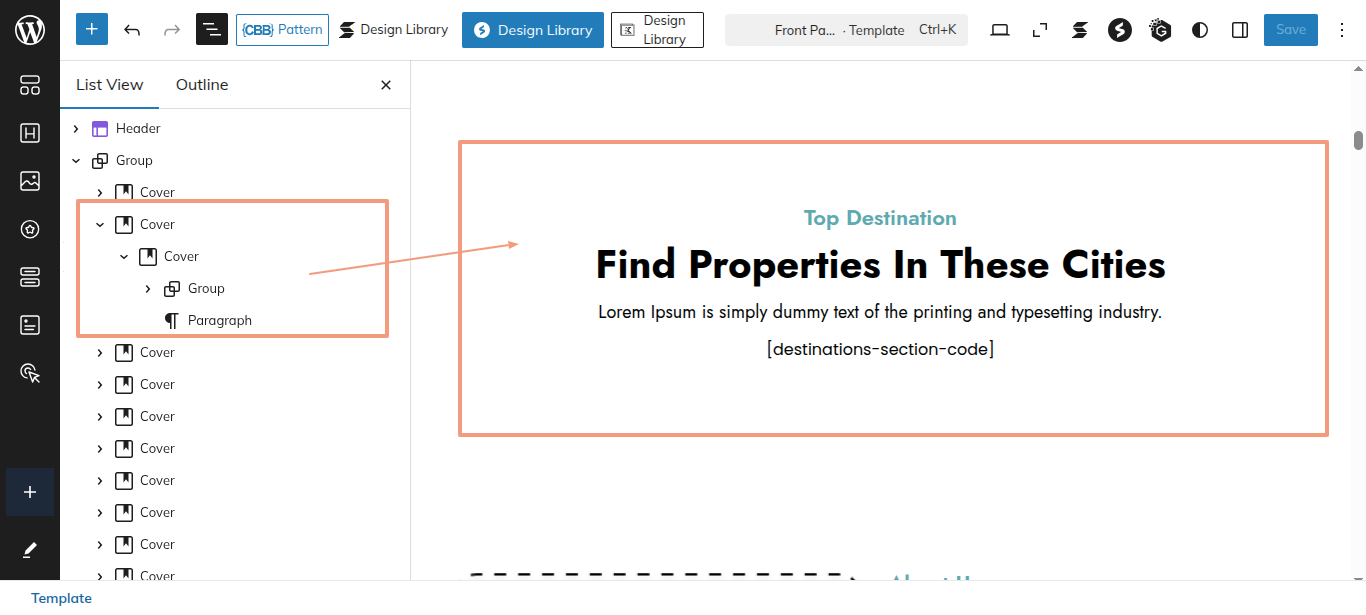The width and height of the screenshot is (1366, 615).
Task: Select the Paragraph block in list
Action: coord(219,321)
